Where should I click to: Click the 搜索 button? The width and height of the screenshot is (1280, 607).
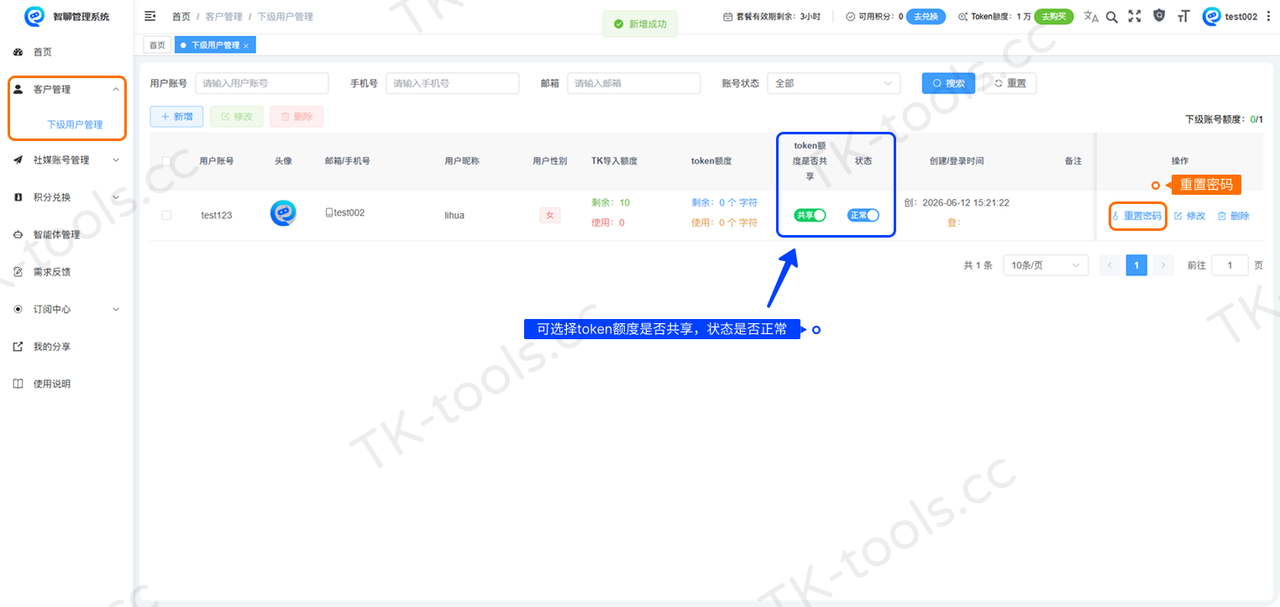(948, 83)
